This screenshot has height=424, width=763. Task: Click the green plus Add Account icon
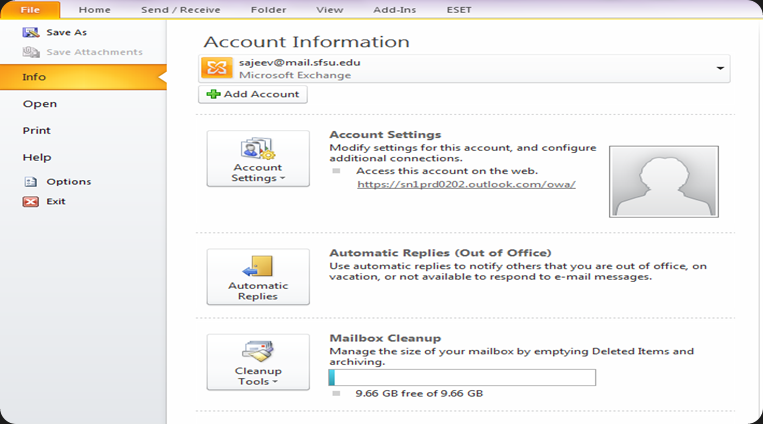pos(213,94)
